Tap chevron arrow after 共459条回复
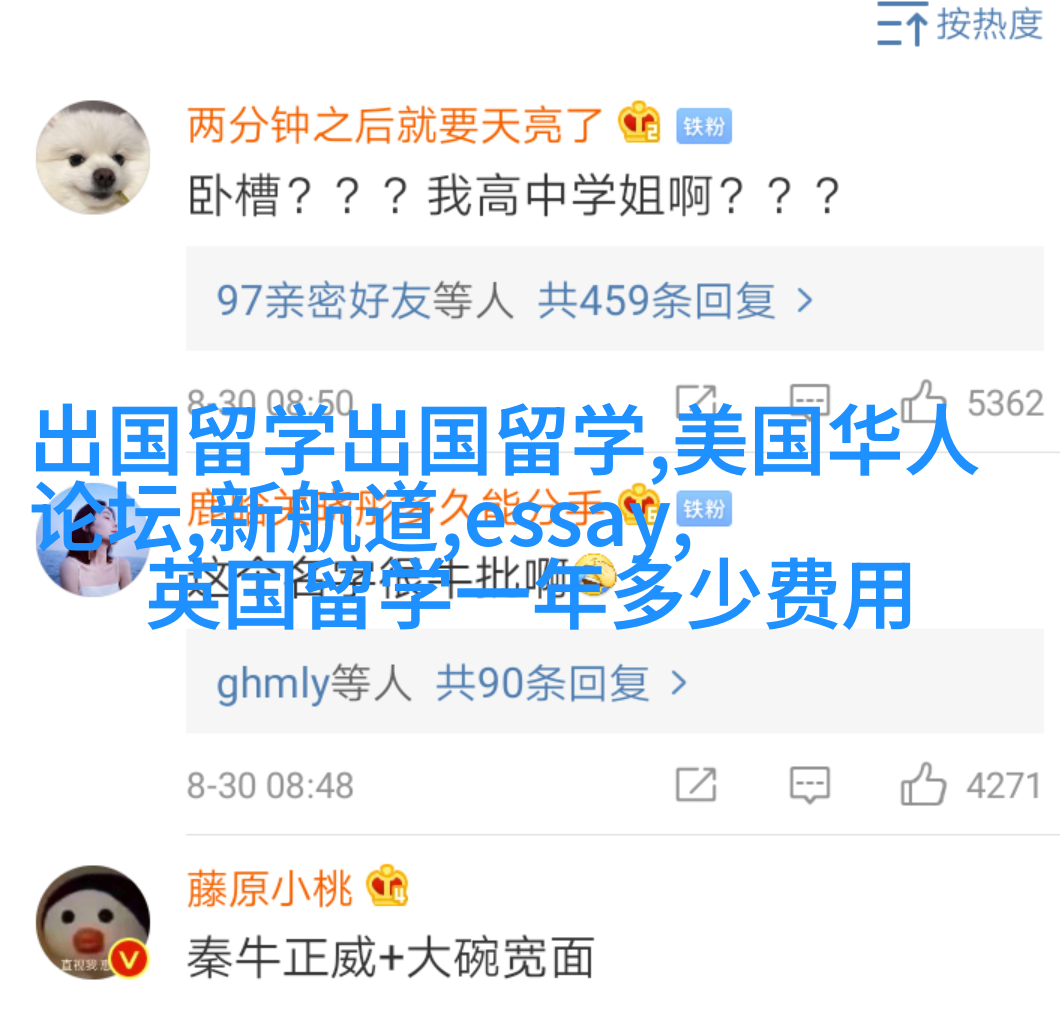This screenshot has height=1015, width=1060. [x=804, y=300]
